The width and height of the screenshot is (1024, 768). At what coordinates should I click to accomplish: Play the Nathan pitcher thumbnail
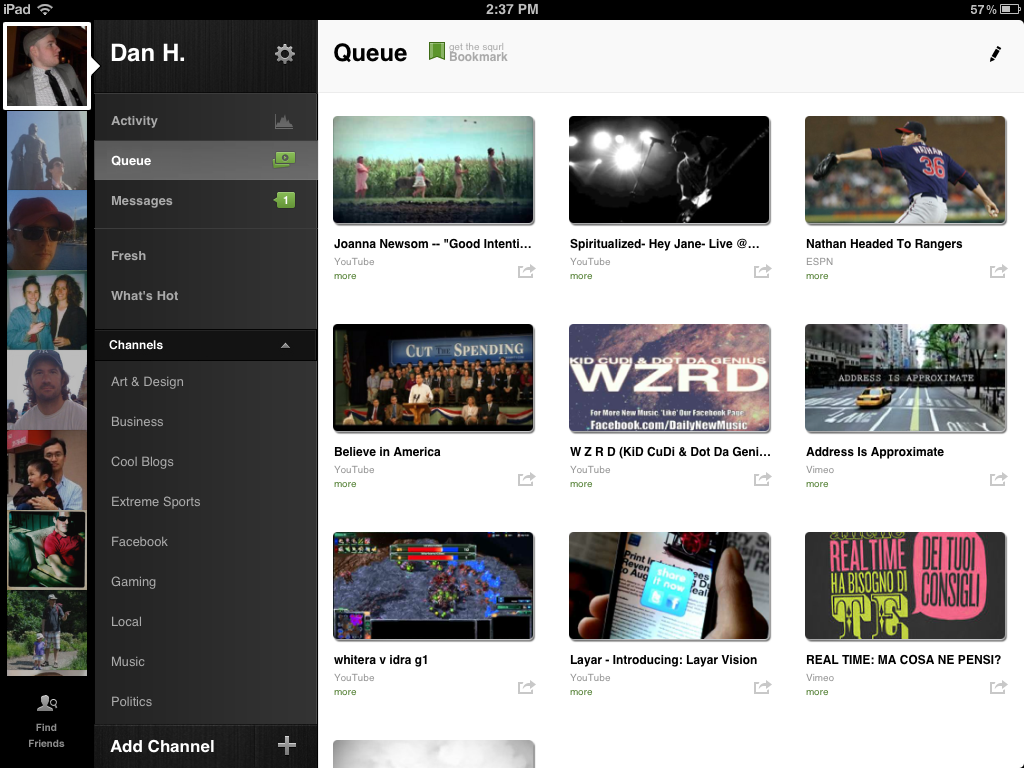pyautogui.click(x=905, y=170)
